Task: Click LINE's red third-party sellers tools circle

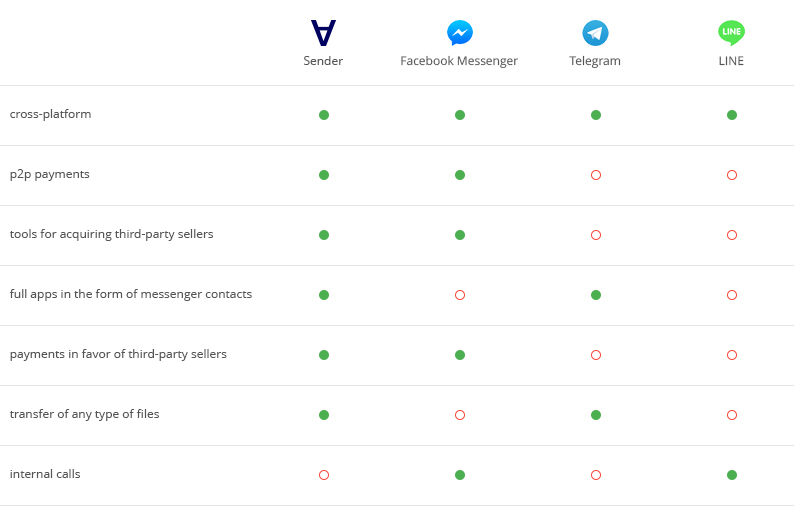Action: pos(732,235)
